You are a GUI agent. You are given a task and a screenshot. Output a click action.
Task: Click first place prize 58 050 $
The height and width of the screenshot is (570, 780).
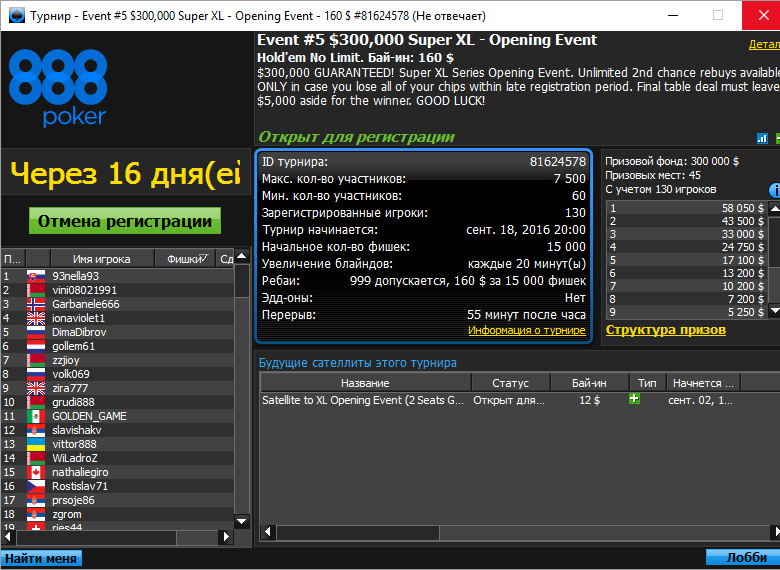[743, 208]
